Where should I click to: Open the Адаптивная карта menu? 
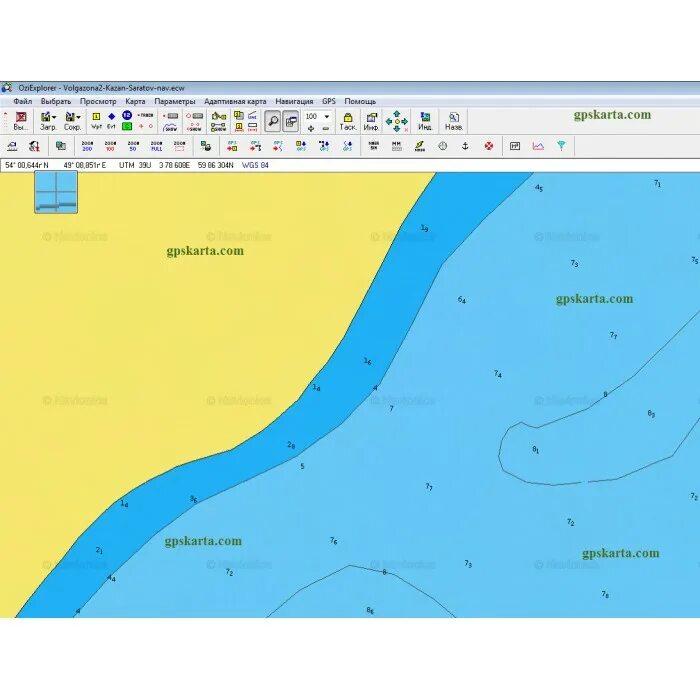click(x=235, y=101)
